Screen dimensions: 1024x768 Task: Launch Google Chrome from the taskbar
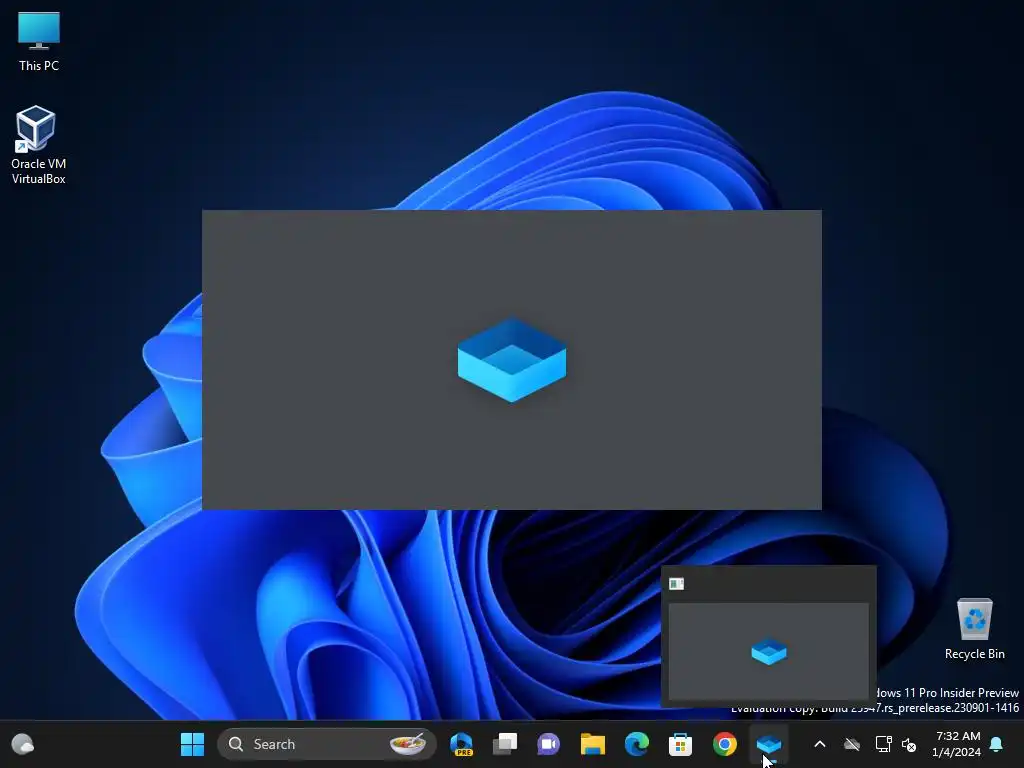point(724,744)
